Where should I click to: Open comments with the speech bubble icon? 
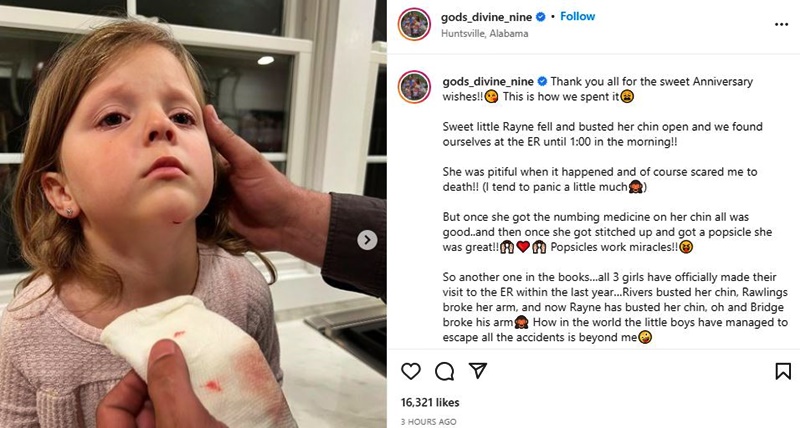point(444,371)
